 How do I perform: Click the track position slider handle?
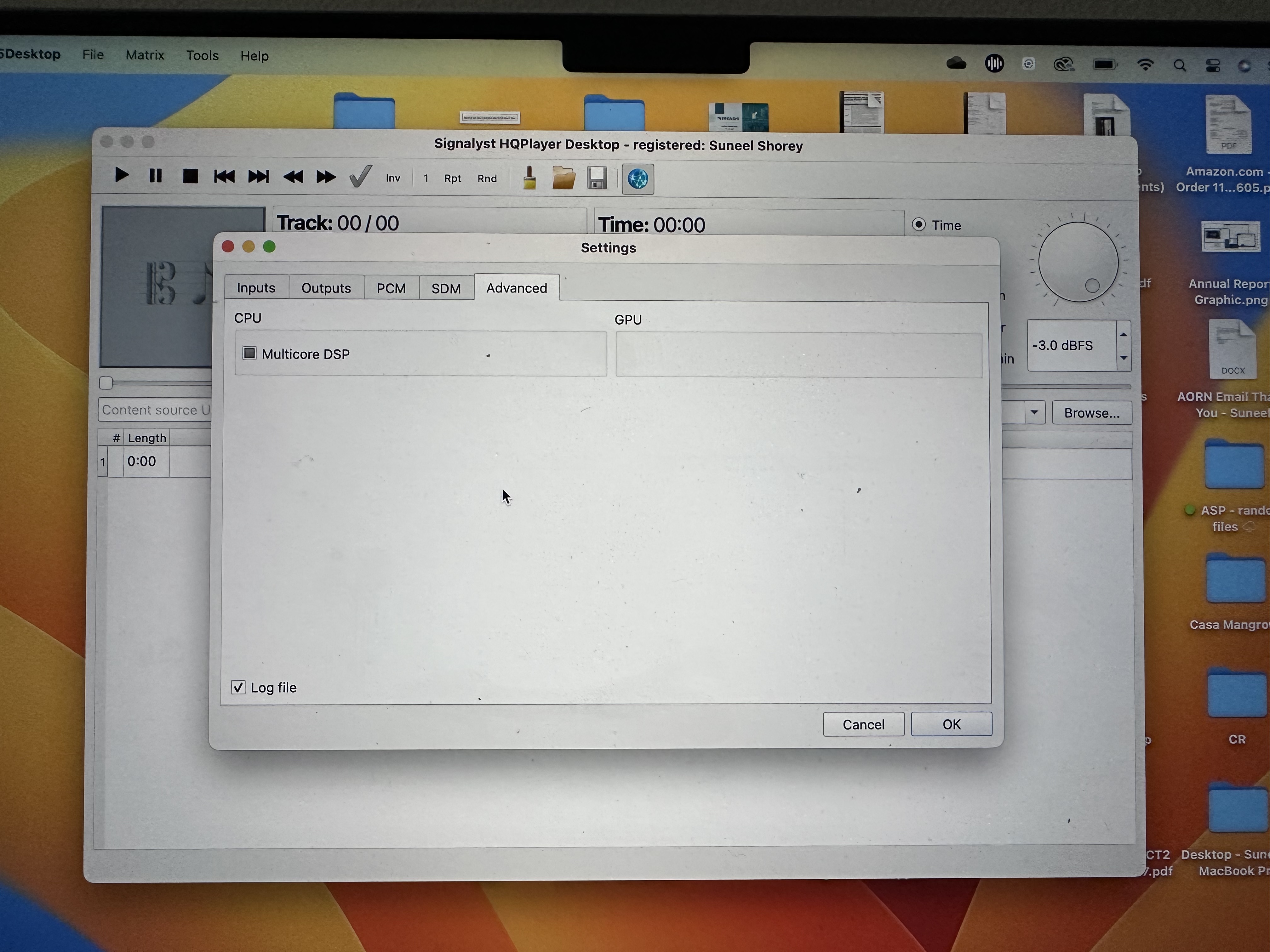pyautogui.click(x=106, y=383)
